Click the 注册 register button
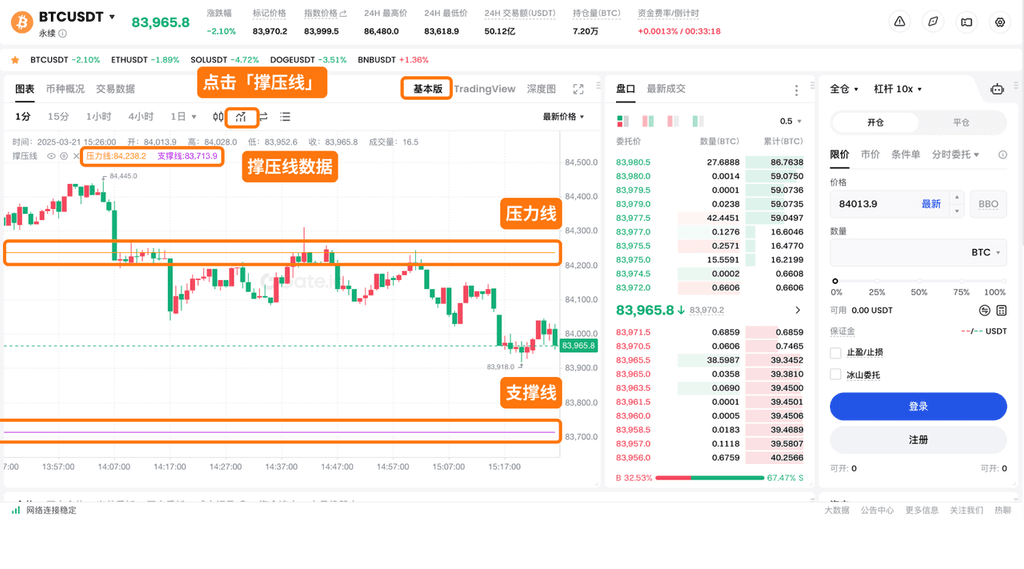1024x569 pixels. click(918, 440)
